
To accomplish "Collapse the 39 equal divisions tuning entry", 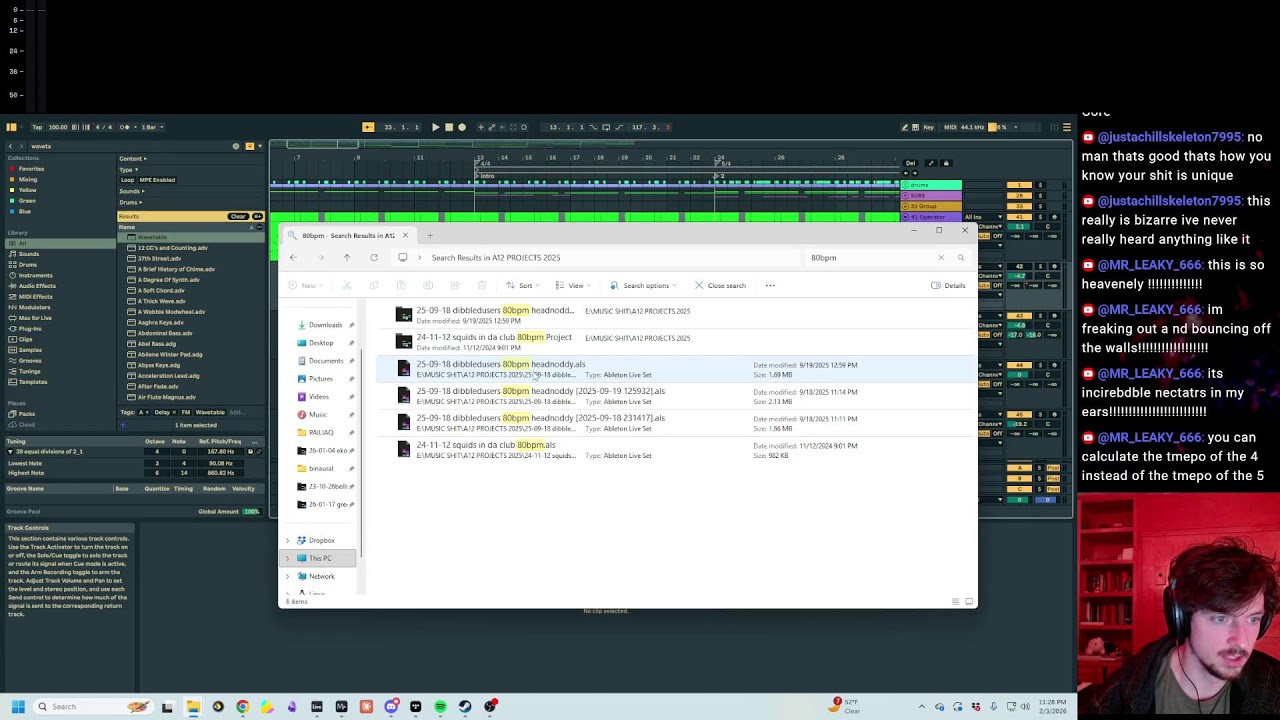I will (10, 452).
